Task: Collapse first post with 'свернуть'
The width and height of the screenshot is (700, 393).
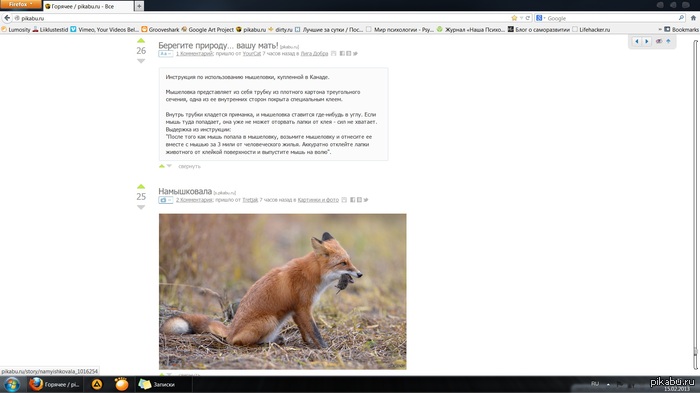Action: pos(189,166)
